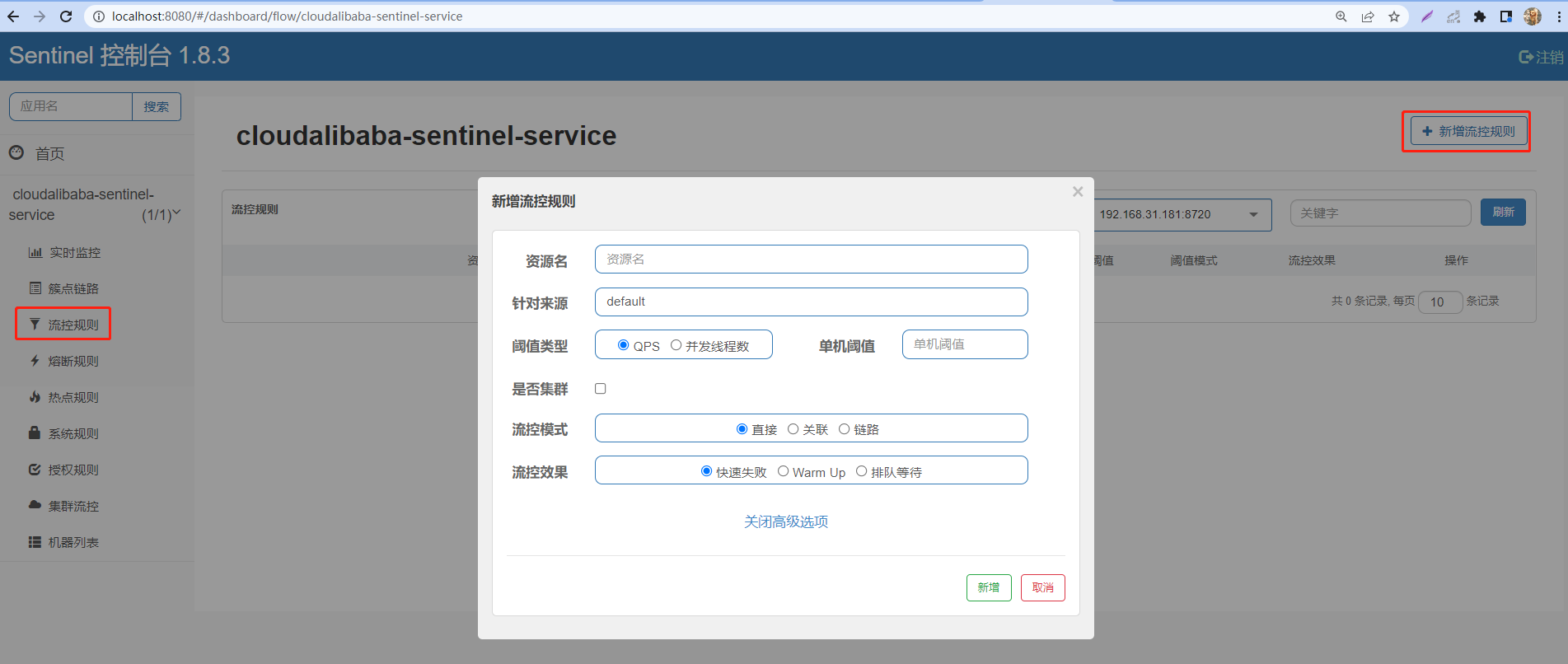Select 排队等待 flow control effect
The image size is (1568, 664).
[861, 471]
